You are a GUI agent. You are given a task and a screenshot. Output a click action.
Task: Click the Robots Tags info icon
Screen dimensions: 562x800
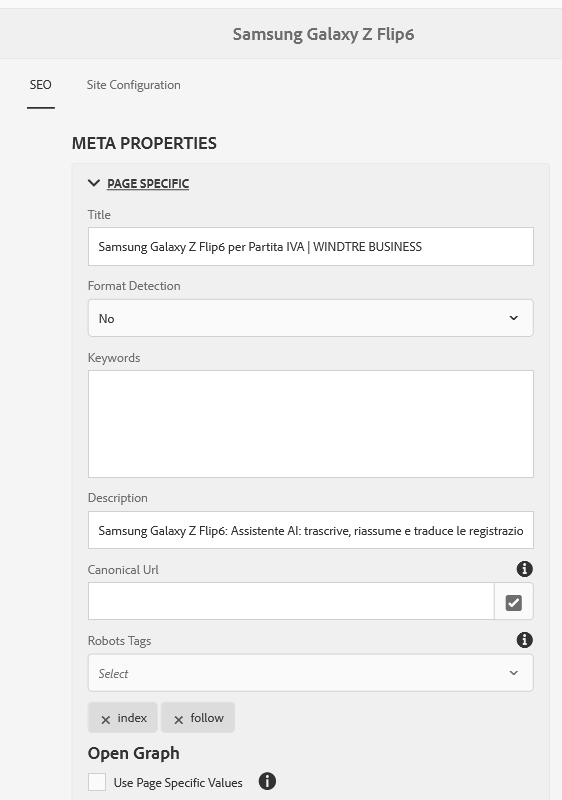click(524, 640)
